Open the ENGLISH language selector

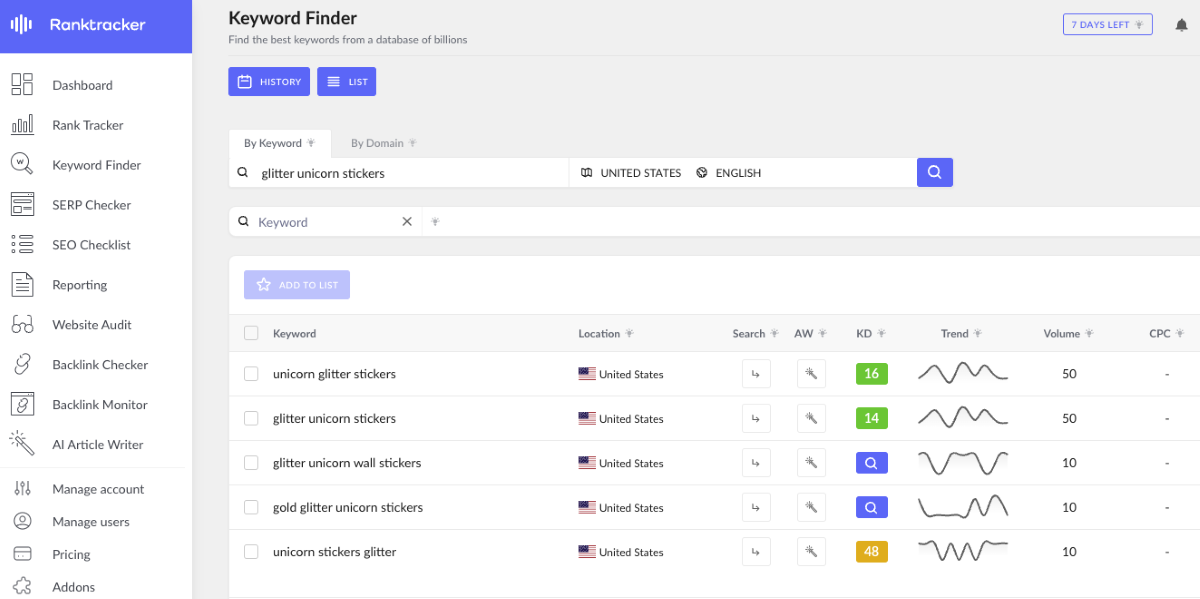point(729,173)
